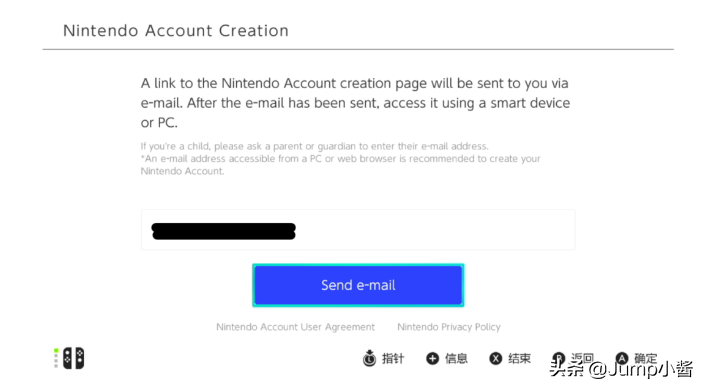
Task: Click the B button back icon
Action: tap(559, 358)
